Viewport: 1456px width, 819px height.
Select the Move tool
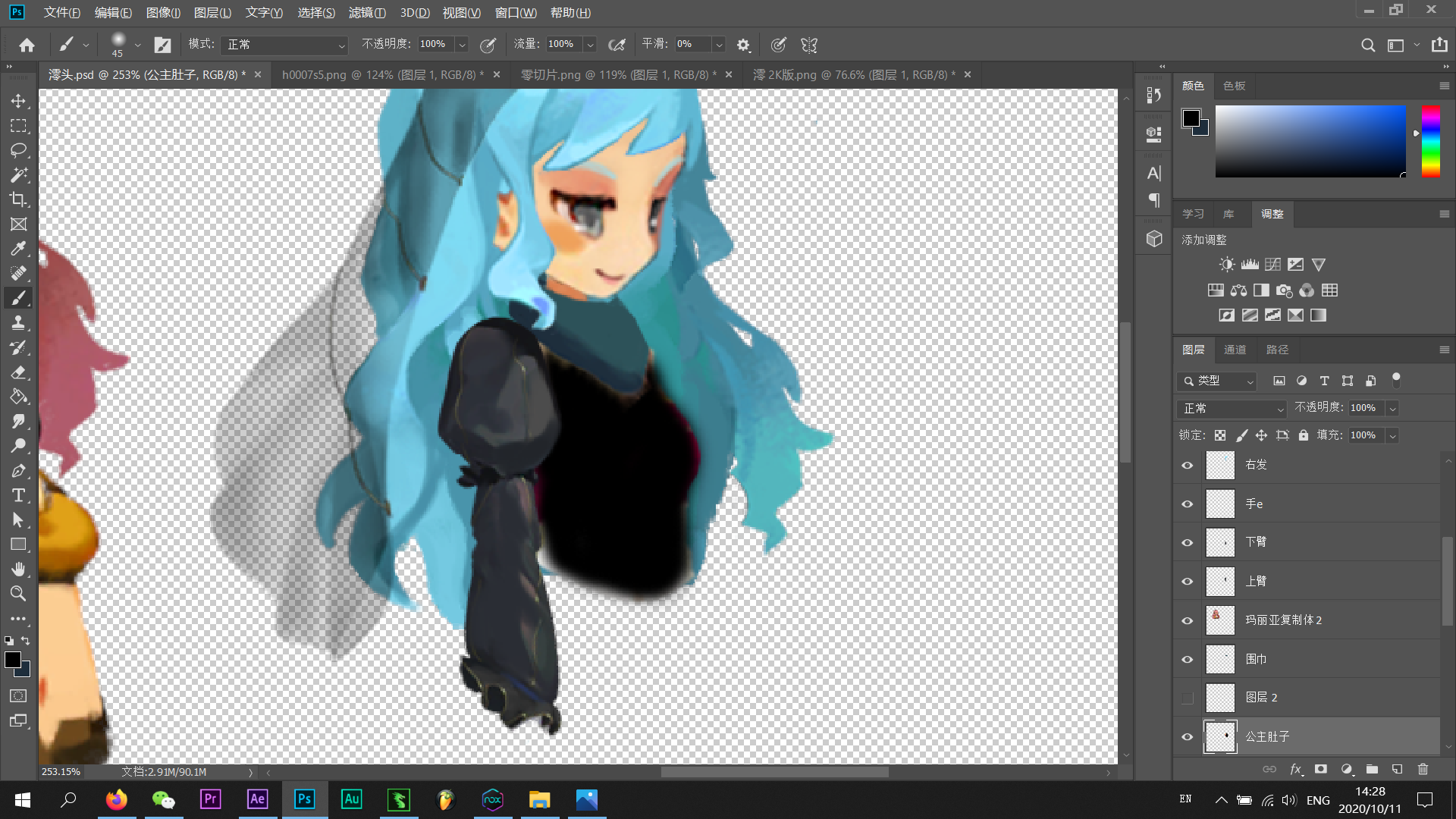[x=18, y=101]
